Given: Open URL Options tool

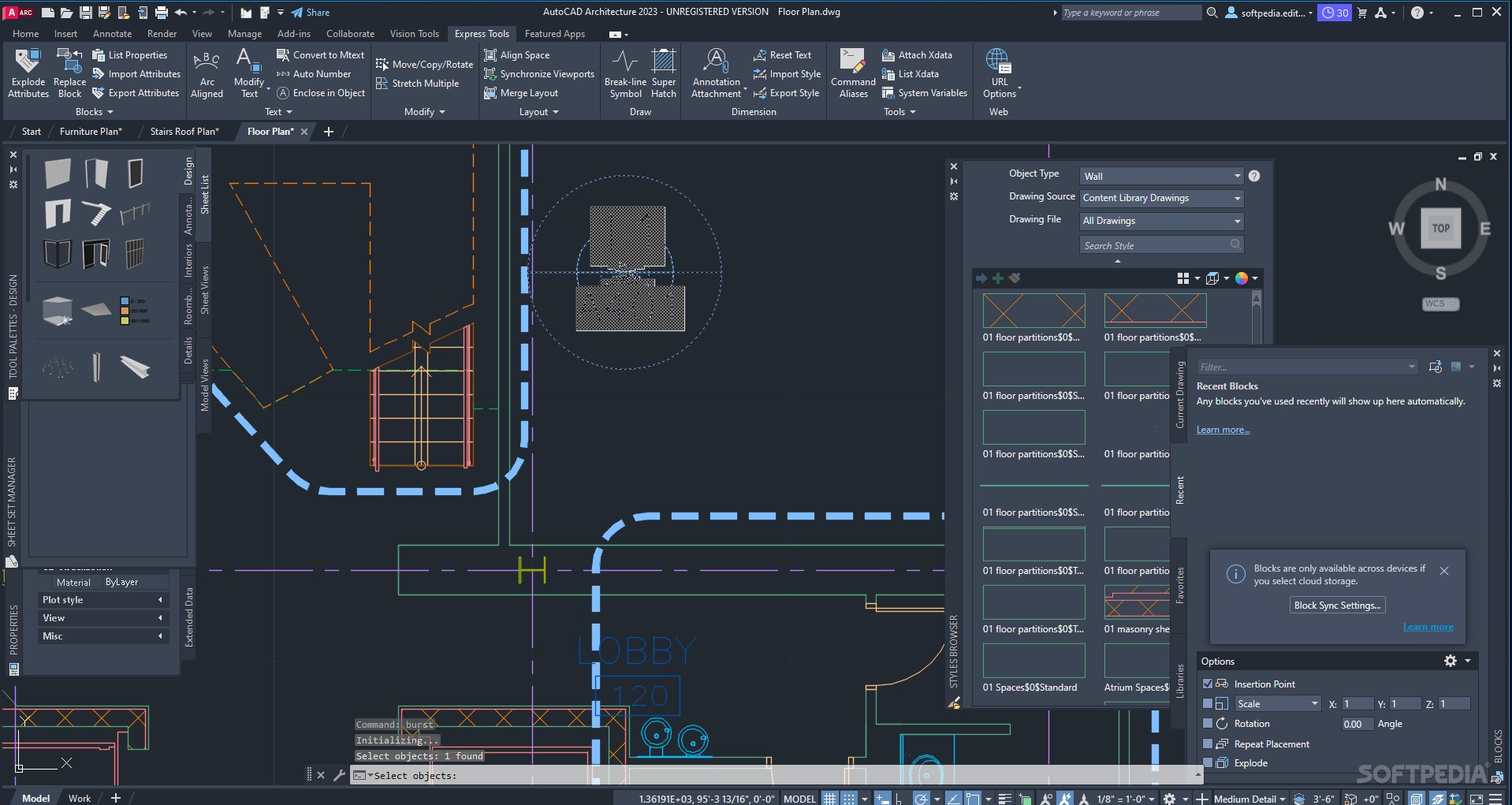Looking at the screenshot, I should point(1000,73).
